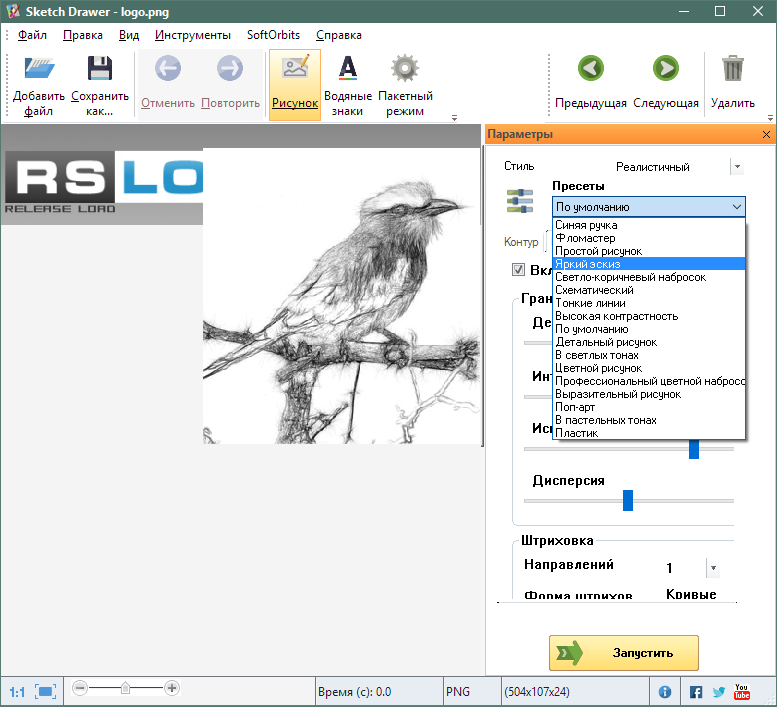Toggle the checkbox below Контур label
This screenshot has width=777, height=707.
[x=518, y=269]
